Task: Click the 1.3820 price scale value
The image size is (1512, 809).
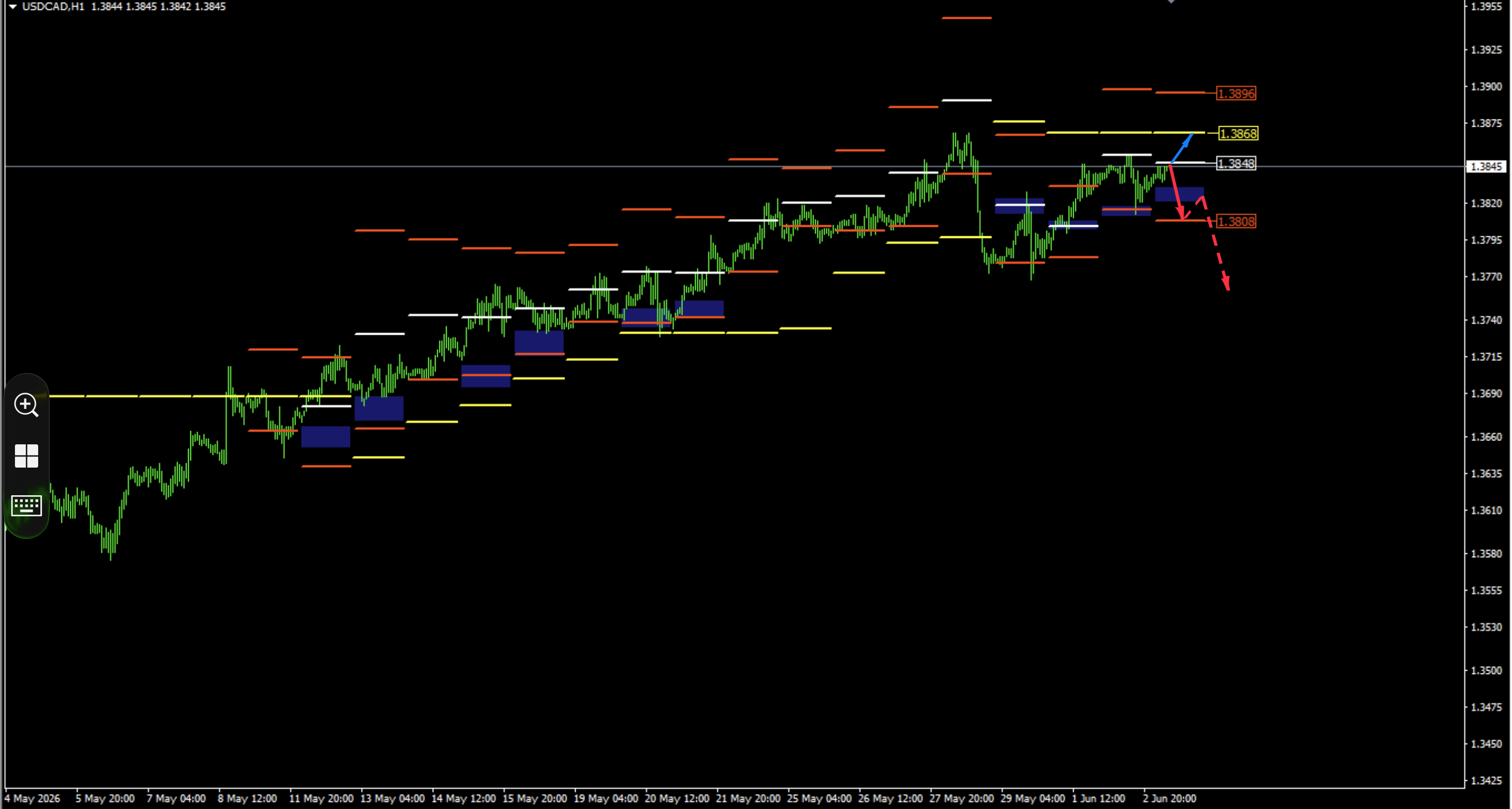Action: [x=1487, y=204]
